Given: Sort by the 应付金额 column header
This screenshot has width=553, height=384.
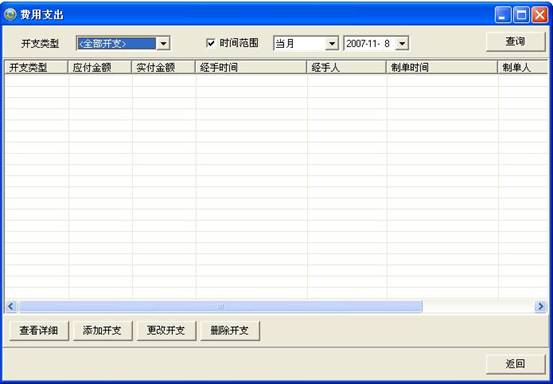Looking at the screenshot, I should (99, 67).
